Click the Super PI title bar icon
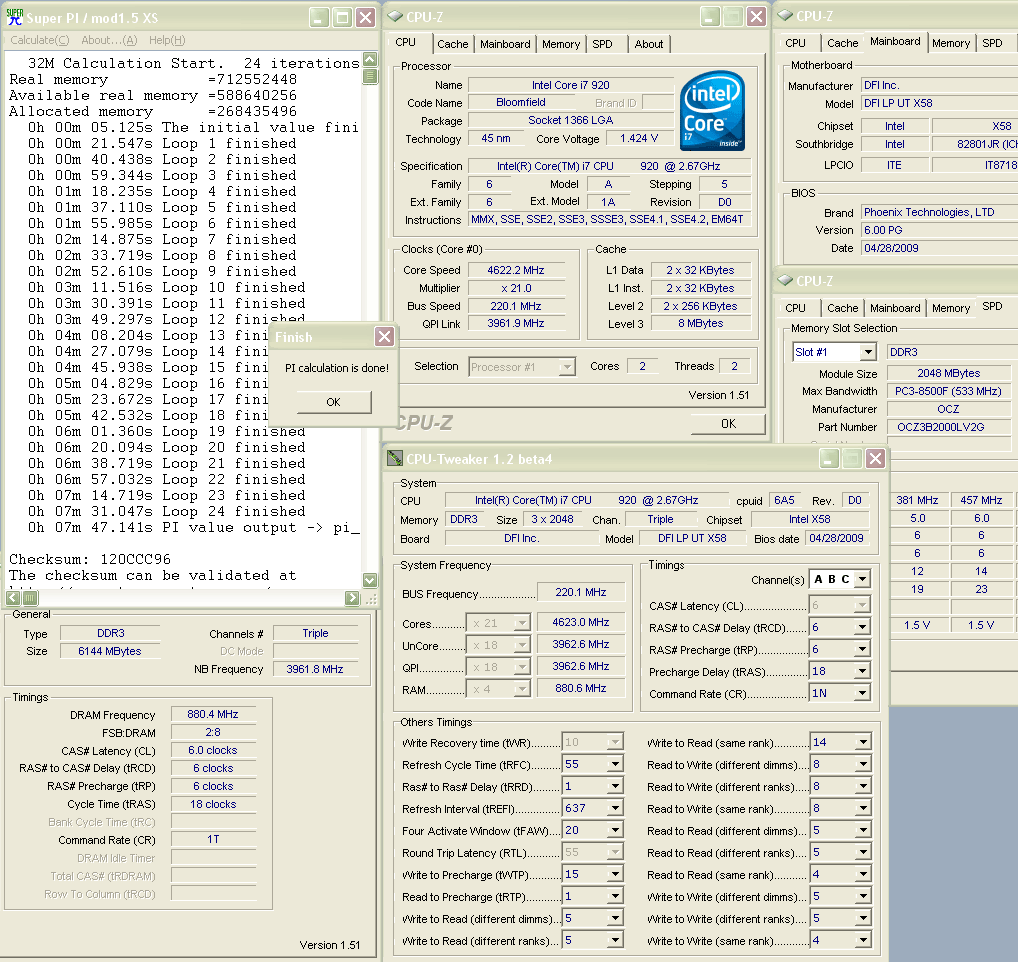Viewport: 1018px width, 962px height. point(14,18)
